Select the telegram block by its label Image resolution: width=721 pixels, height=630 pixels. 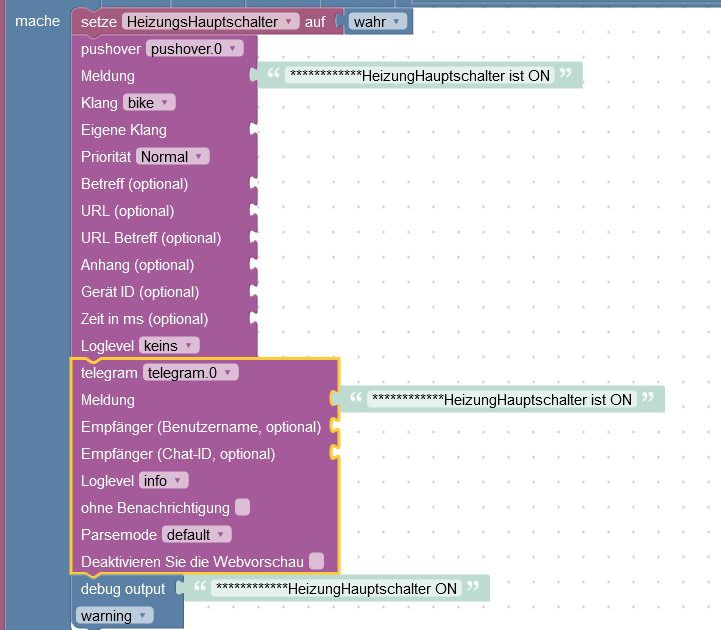tap(109, 373)
